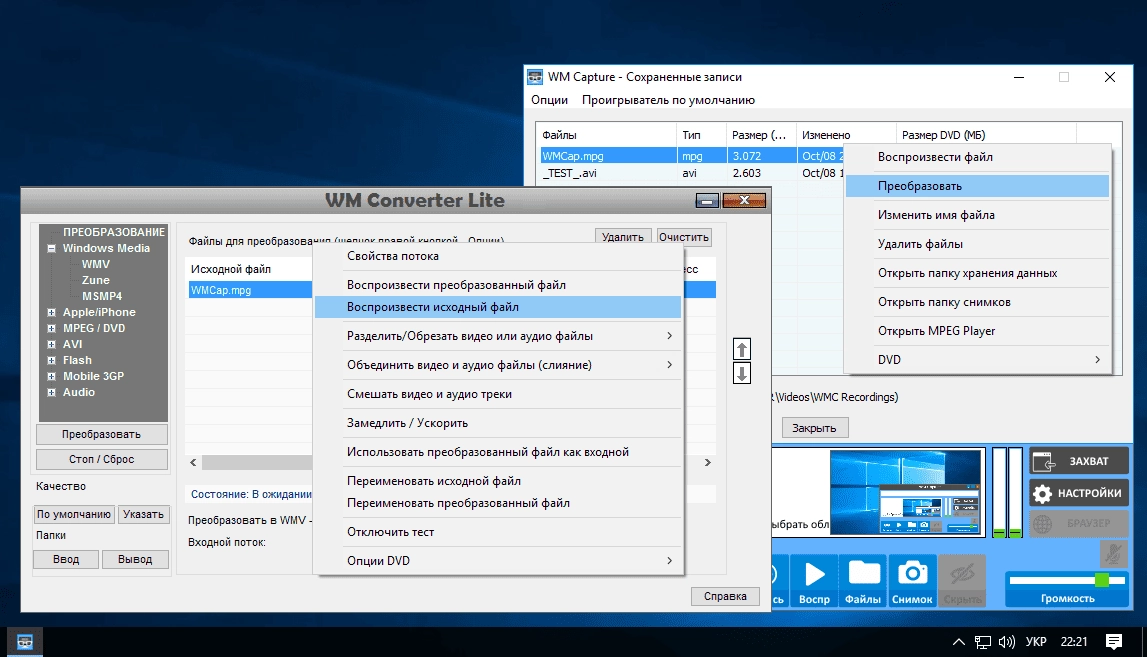
Task: Click the Стоп / Сброс button
Action: point(102,459)
